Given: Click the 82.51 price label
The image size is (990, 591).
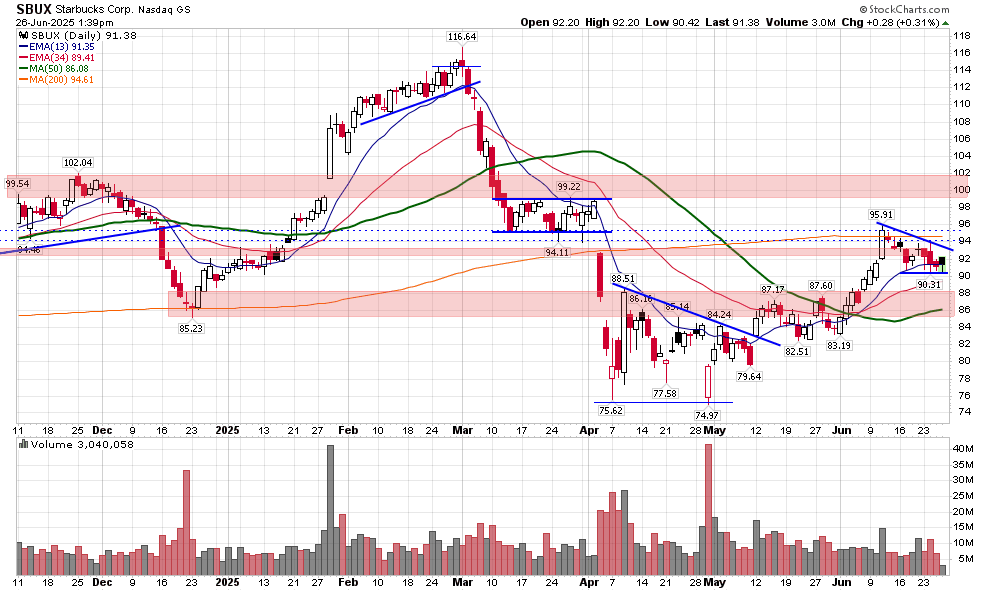Looking at the screenshot, I should click(x=797, y=352).
